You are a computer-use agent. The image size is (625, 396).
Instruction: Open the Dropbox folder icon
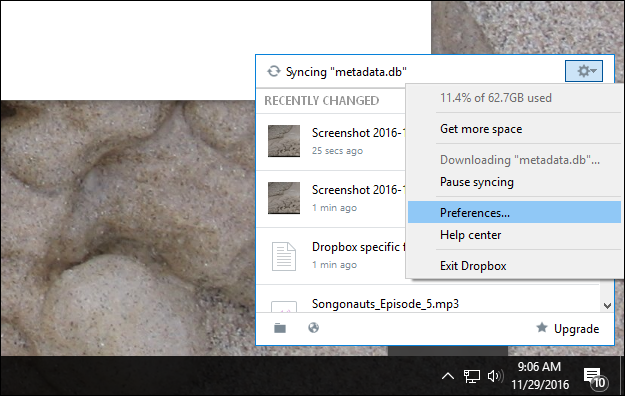(280, 328)
